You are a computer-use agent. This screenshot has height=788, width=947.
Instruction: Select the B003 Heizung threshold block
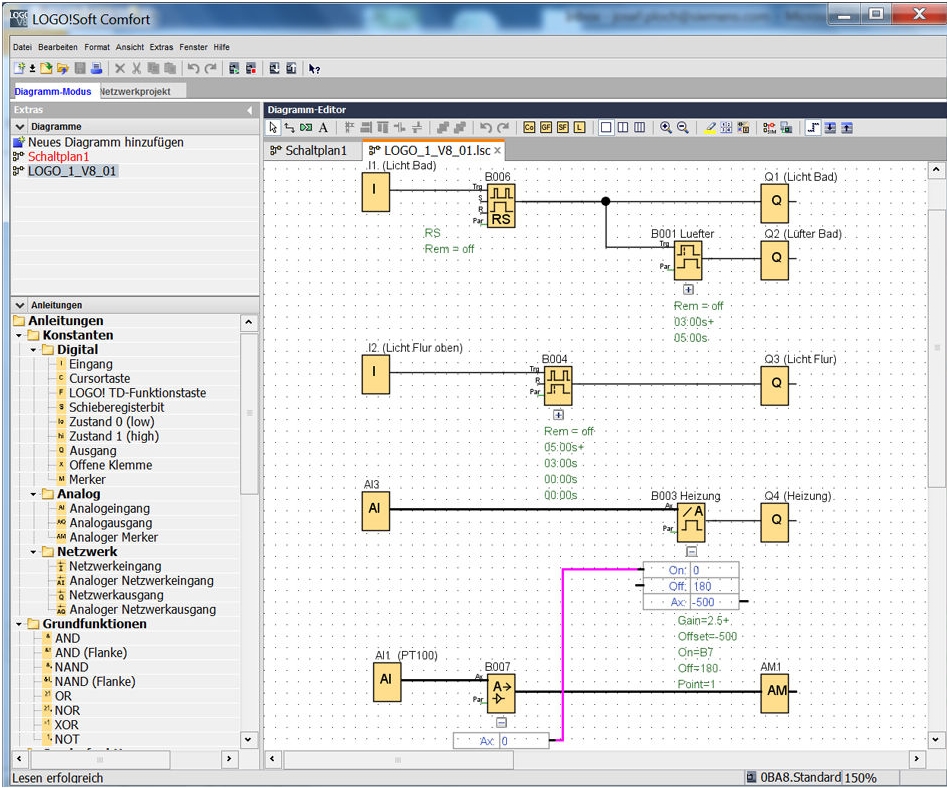[691, 522]
